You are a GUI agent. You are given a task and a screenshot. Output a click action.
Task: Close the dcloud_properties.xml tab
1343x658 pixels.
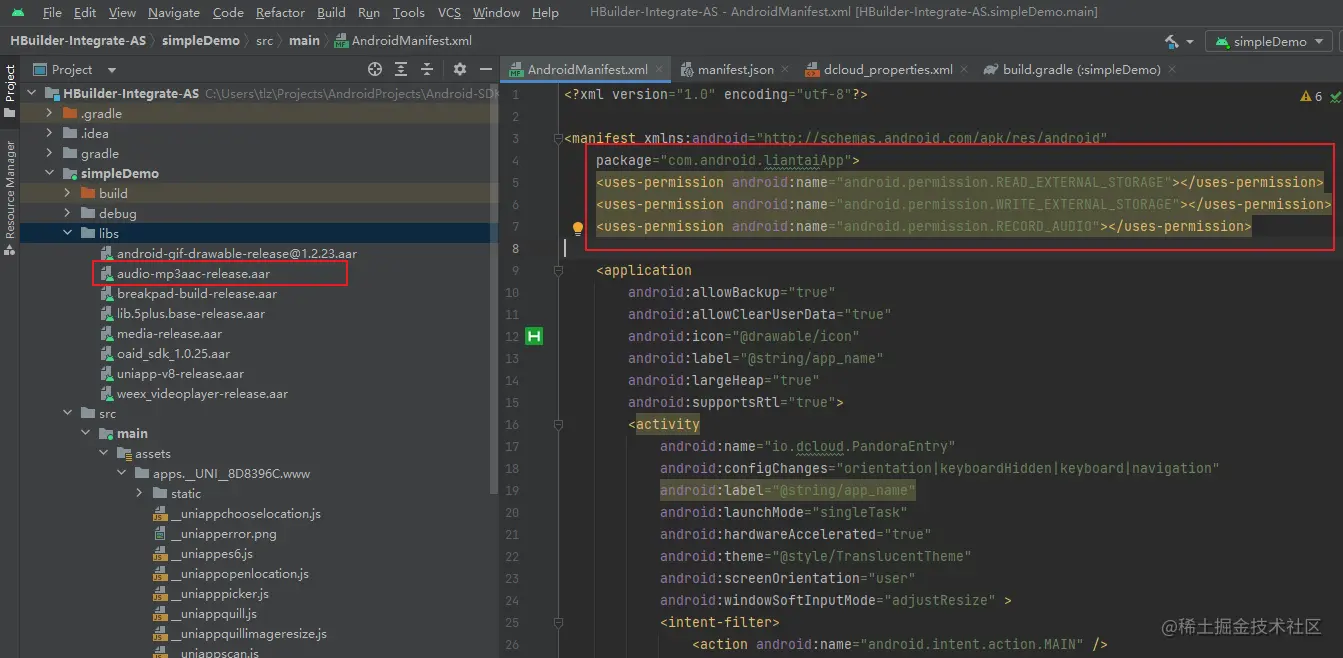pos(964,70)
